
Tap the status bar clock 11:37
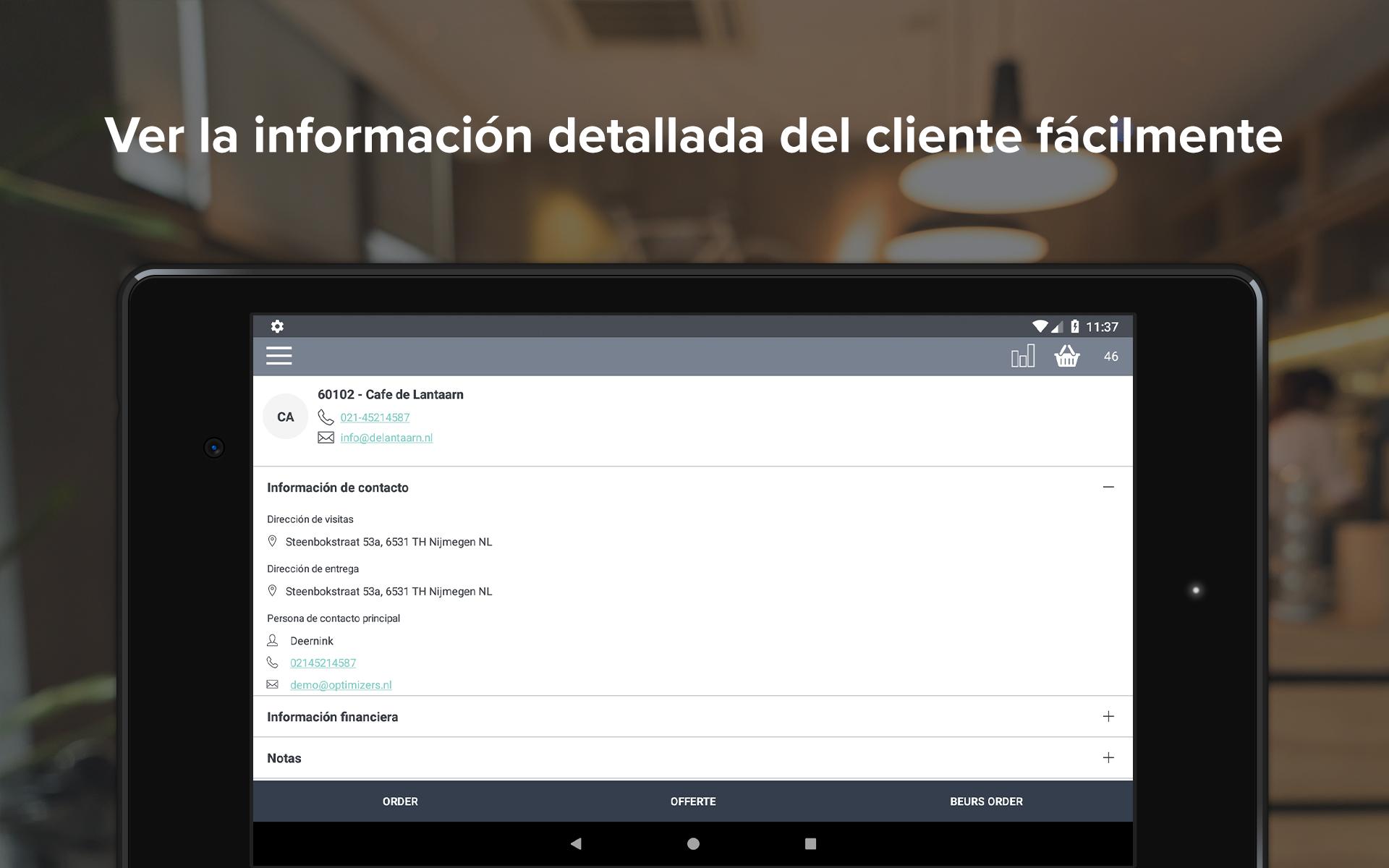(1102, 327)
